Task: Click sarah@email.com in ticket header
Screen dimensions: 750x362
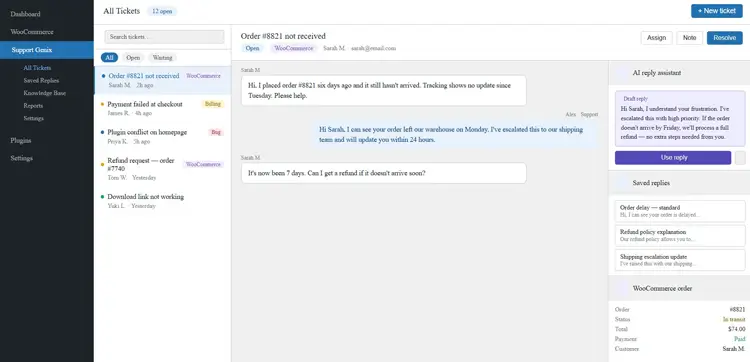Action: pos(373,48)
